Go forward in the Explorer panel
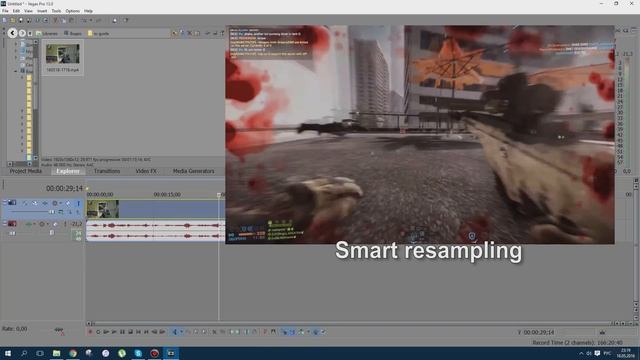This screenshot has width=640, height=360. (x=22, y=33)
